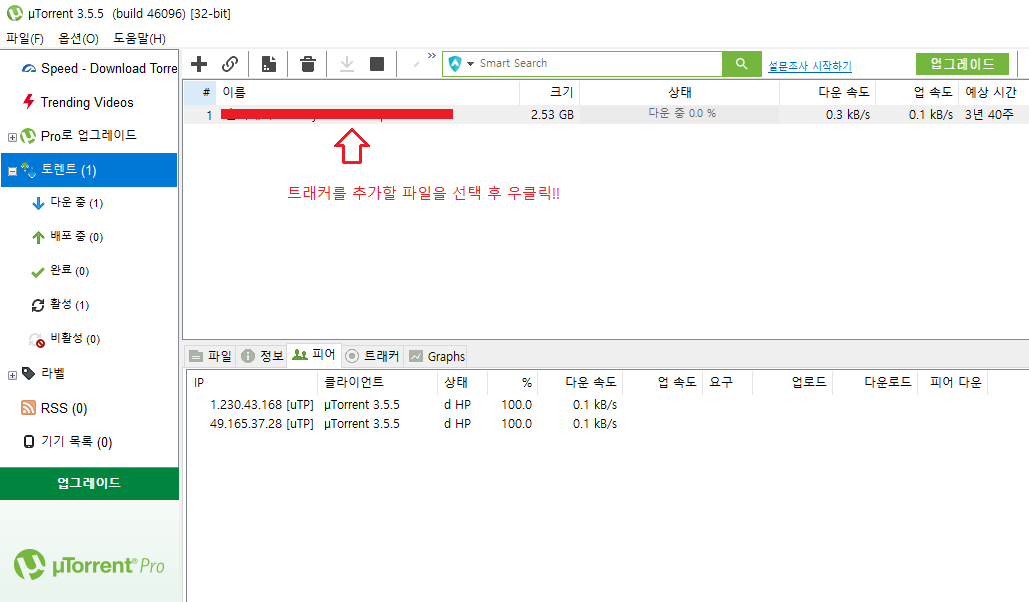Select 라벨 in the sidebar
The height and width of the screenshot is (602, 1029).
coord(43,374)
